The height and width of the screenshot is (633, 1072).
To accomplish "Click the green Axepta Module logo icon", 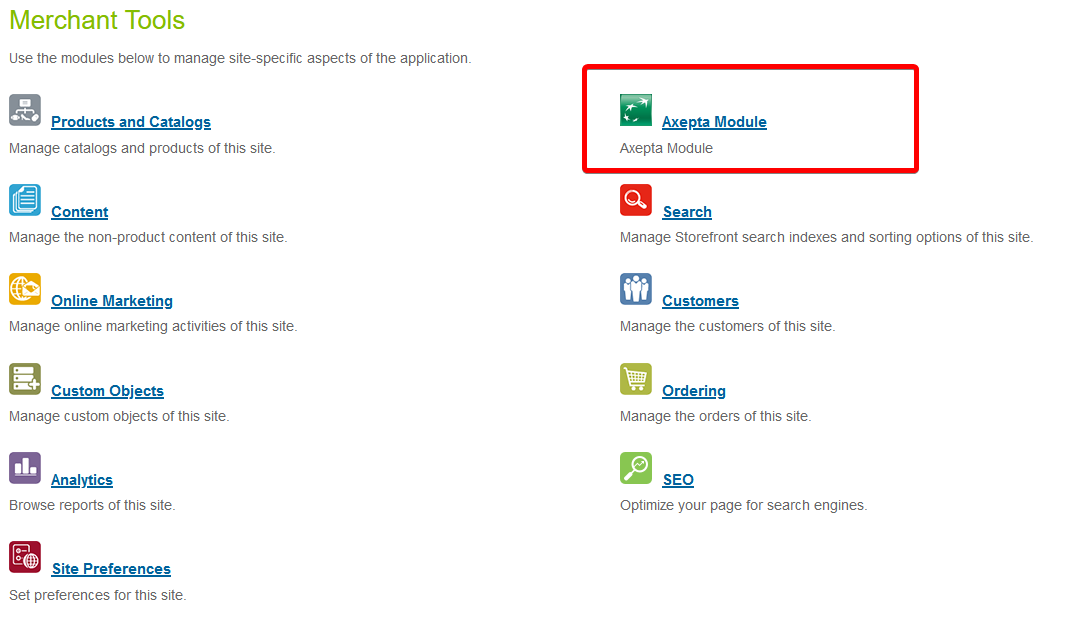I will (635, 110).
